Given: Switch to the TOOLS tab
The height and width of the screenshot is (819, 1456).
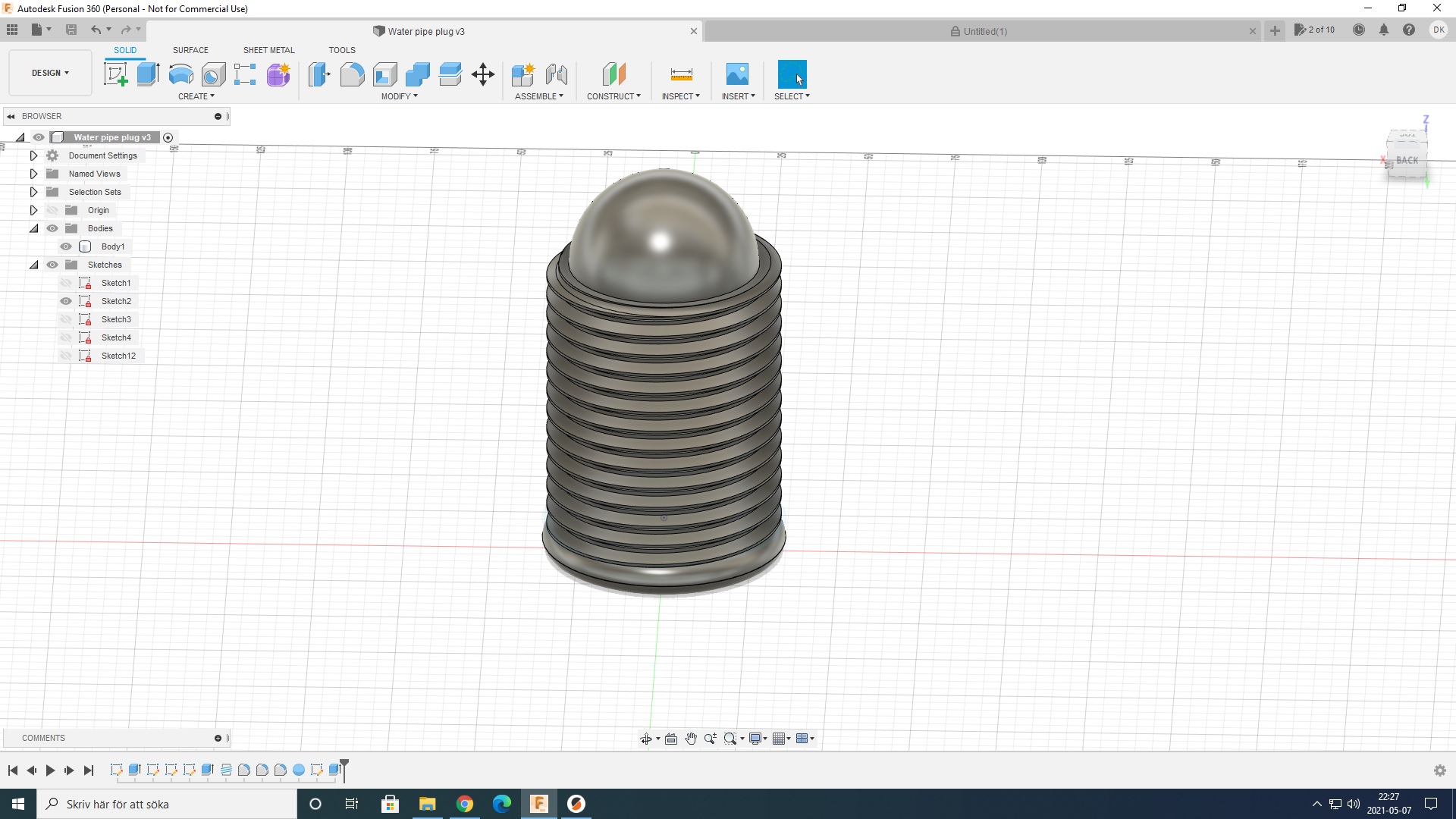Looking at the screenshot, I should pyautogui.click(x=342, y=50).
